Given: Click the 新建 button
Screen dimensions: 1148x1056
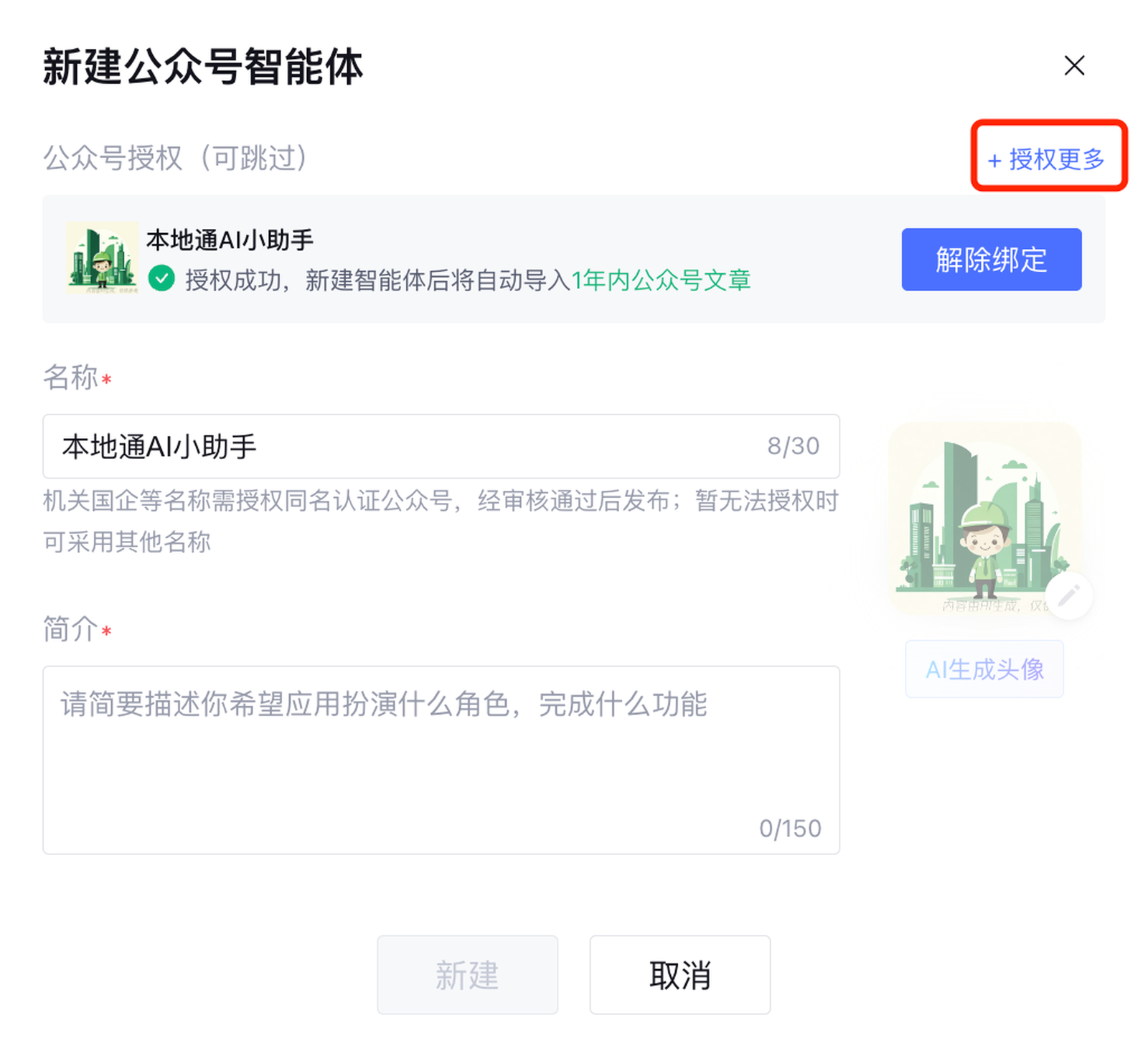Looking at the screenshot, I should click(467, 974).
